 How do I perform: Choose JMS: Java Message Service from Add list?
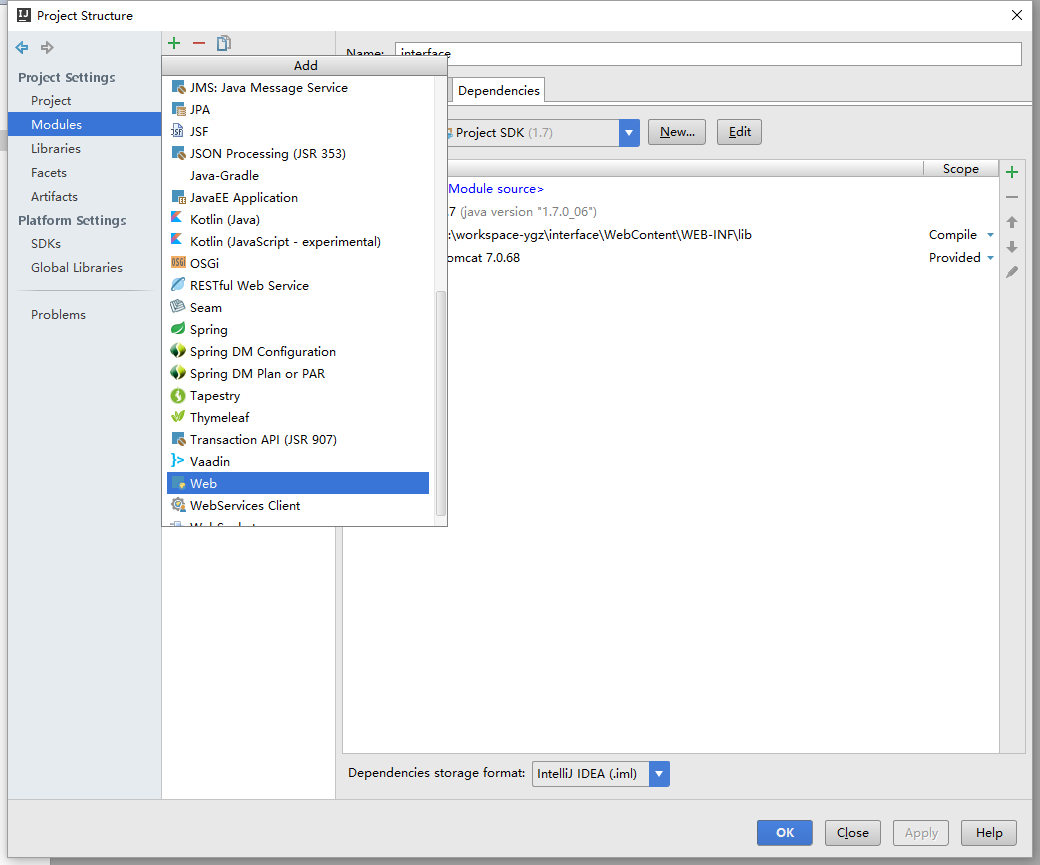click(298, 88)
